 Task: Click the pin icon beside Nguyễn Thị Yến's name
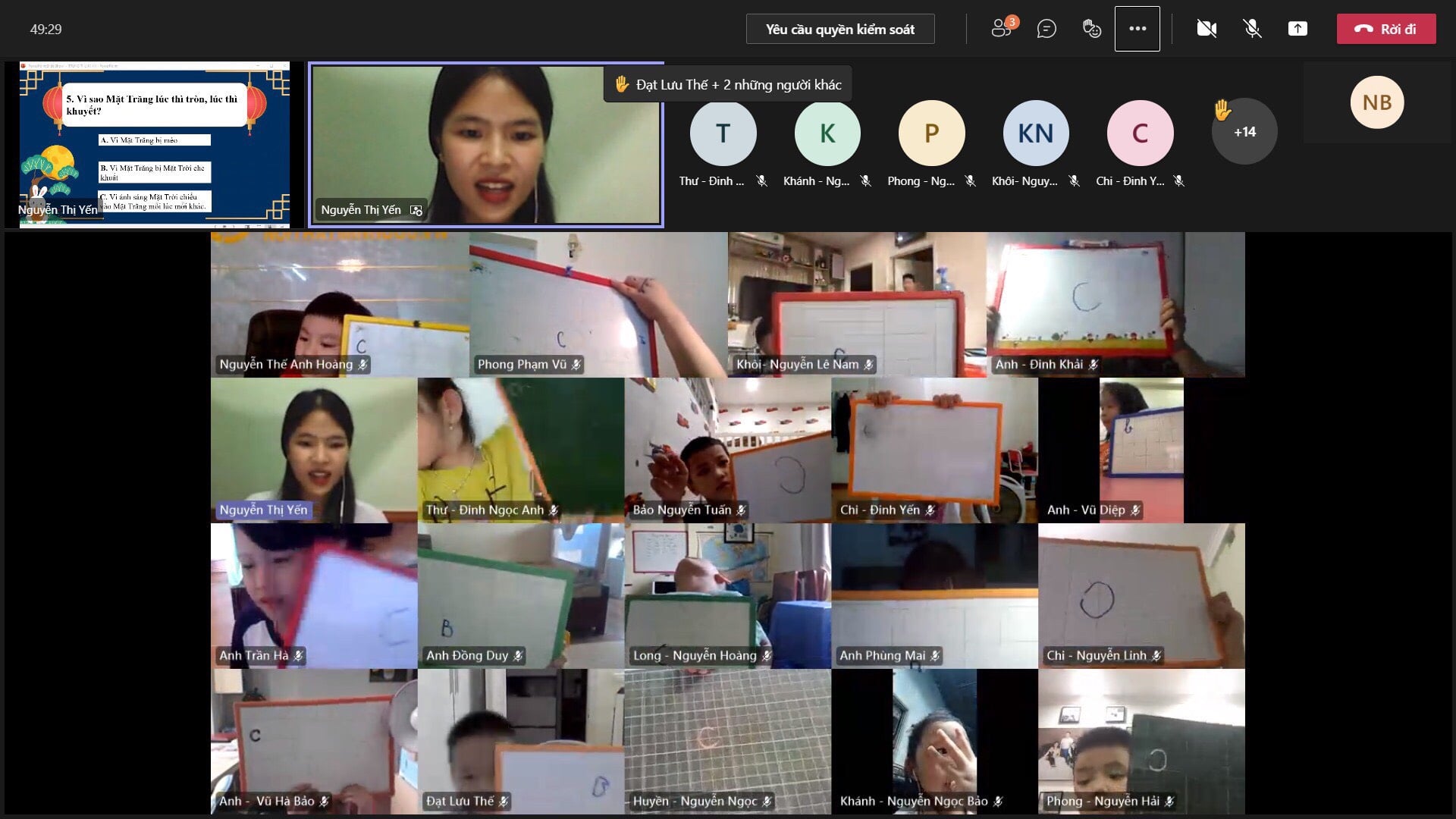coord(416,210)
